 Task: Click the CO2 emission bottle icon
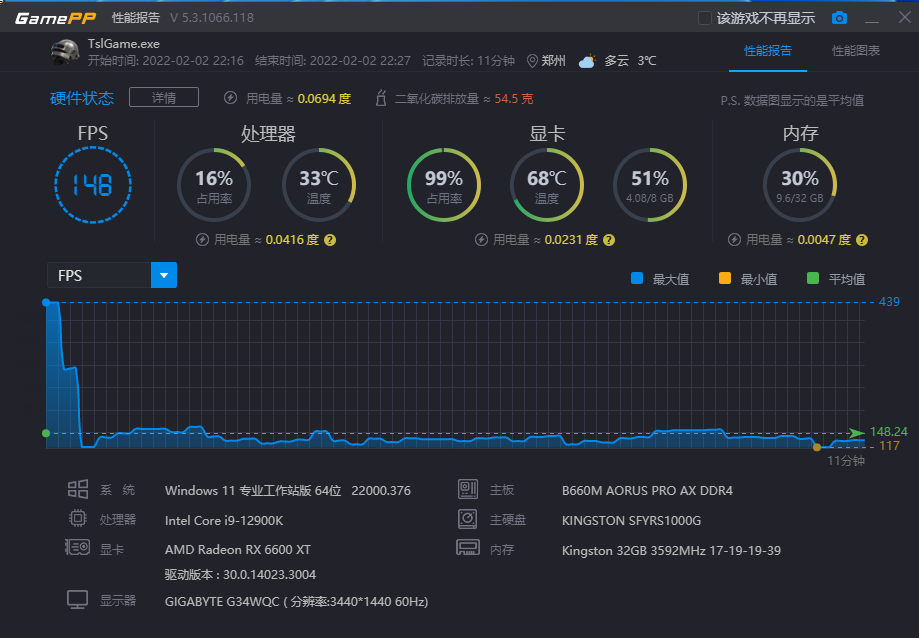tap(381, 98)
